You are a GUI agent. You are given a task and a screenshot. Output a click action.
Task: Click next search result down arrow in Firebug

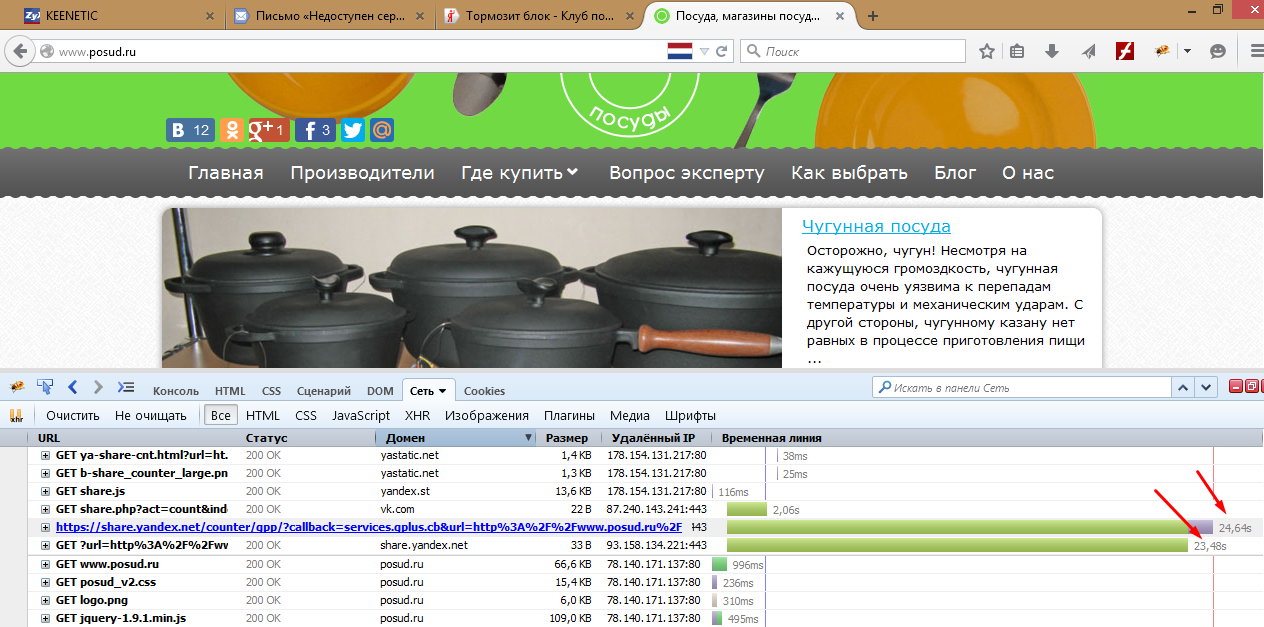pyautogui.click(x=1208, y=387)
